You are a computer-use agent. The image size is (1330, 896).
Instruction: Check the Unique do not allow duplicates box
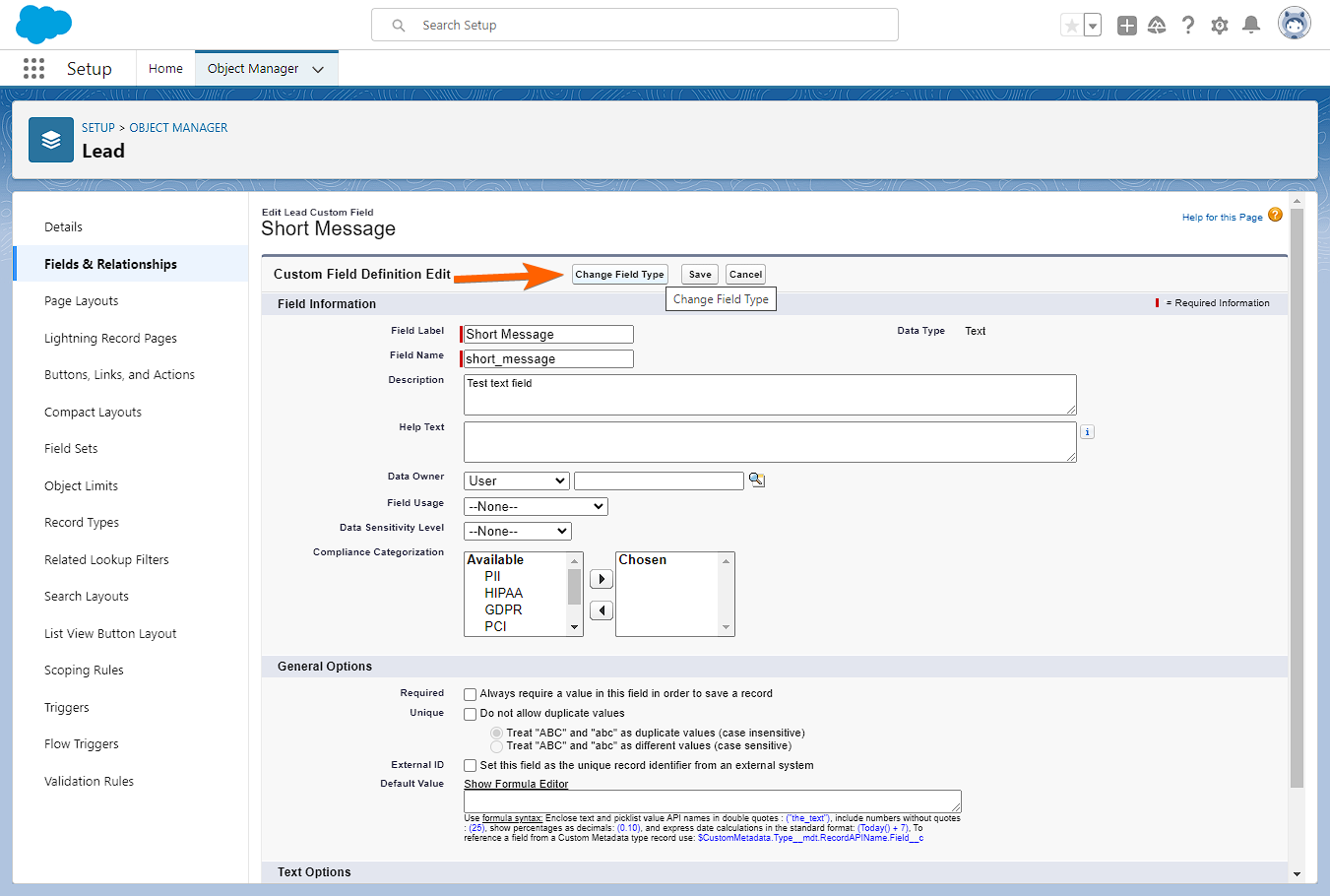(471, 714)
